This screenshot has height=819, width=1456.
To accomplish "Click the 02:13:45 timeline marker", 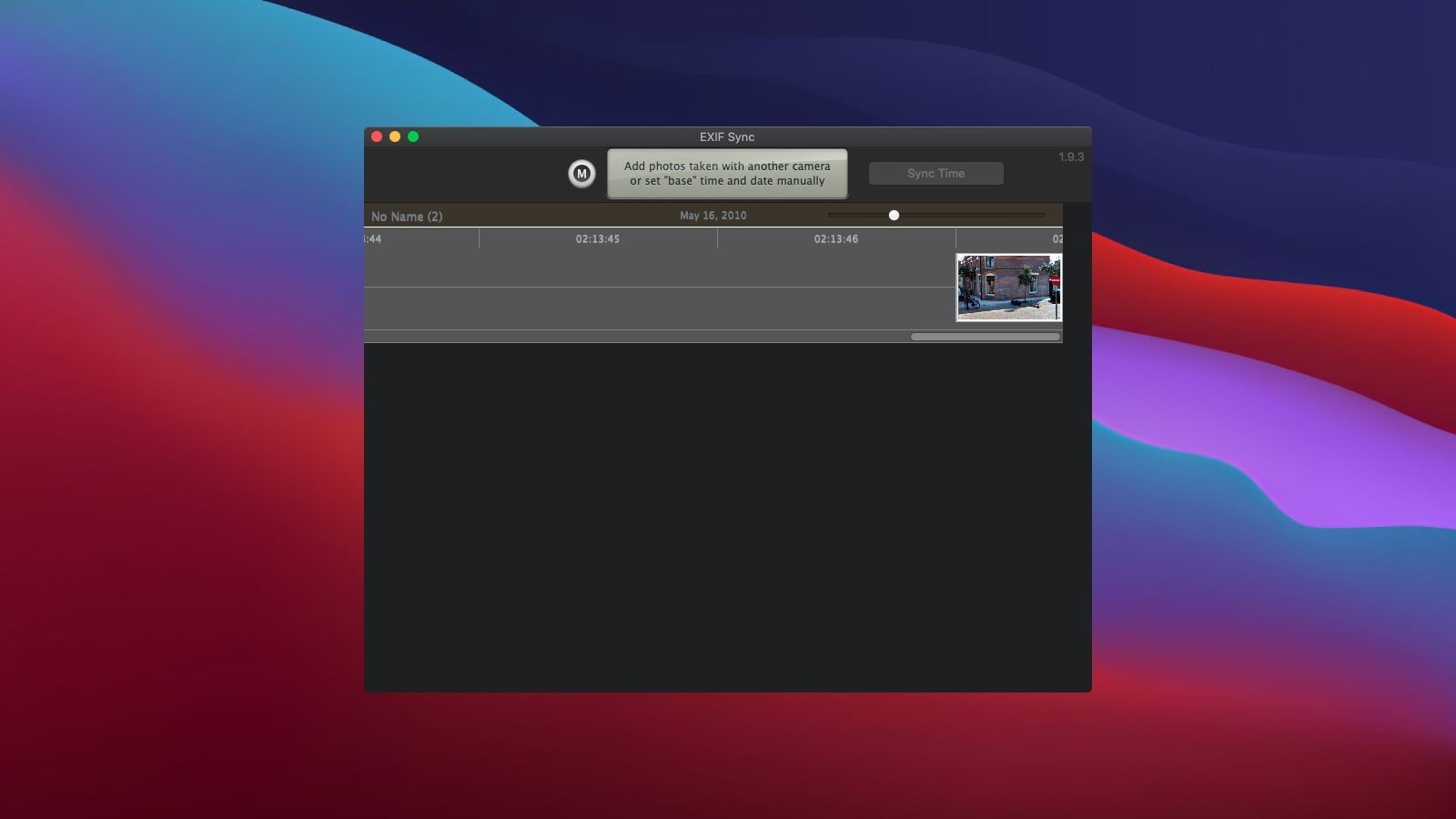I will [597, 239].
